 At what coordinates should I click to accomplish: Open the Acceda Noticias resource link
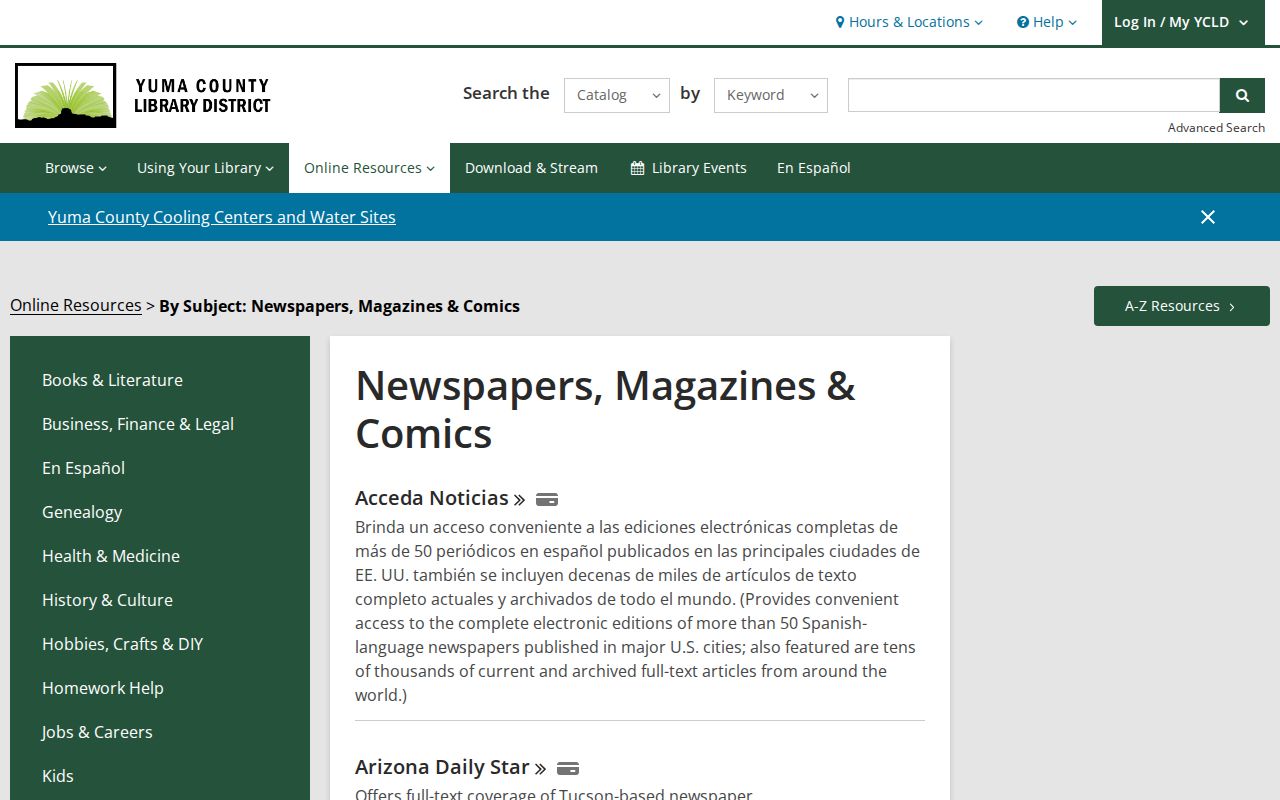click(440, 498)
